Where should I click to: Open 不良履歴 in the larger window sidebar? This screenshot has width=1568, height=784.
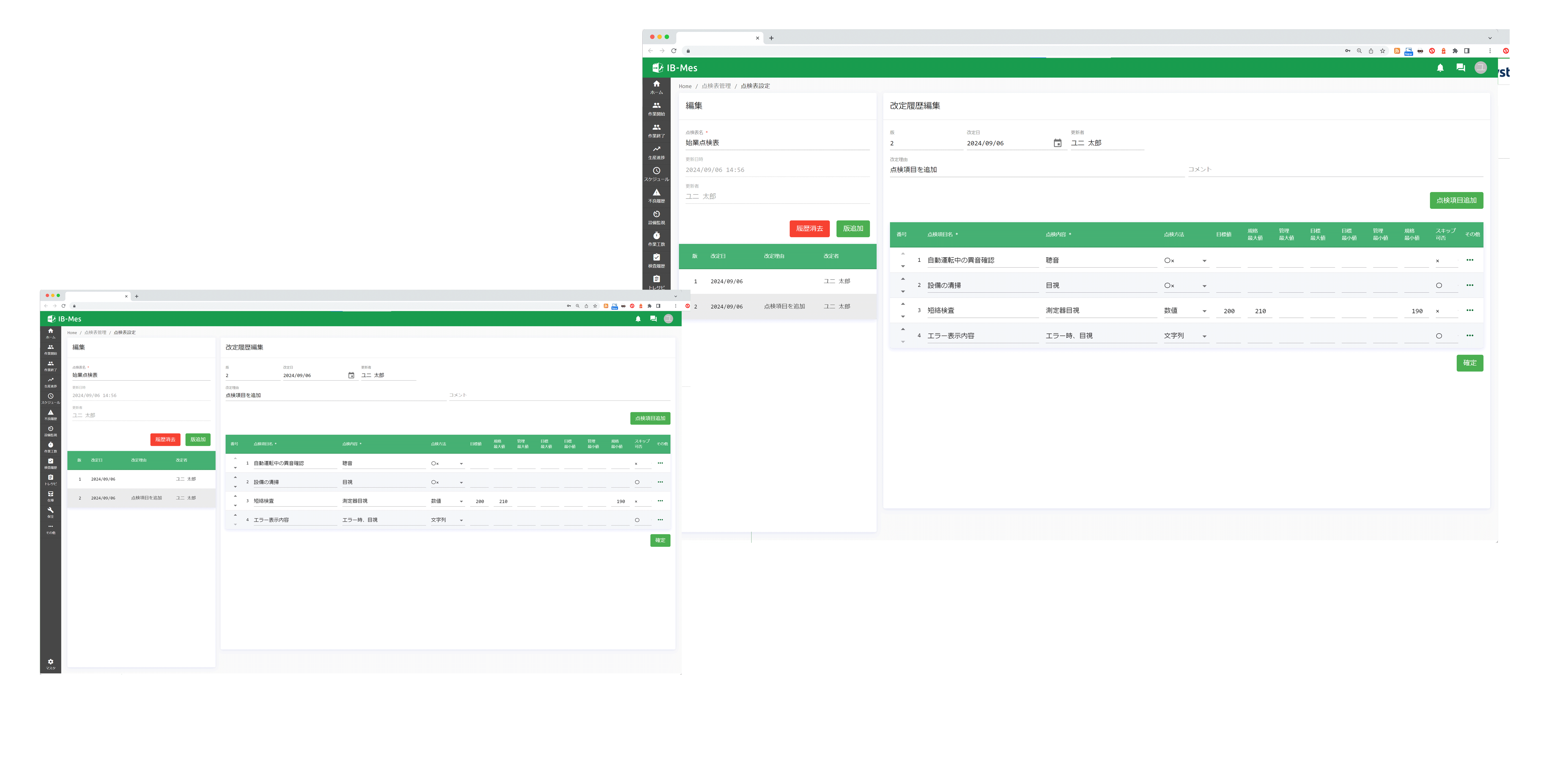tap(656, 196)
